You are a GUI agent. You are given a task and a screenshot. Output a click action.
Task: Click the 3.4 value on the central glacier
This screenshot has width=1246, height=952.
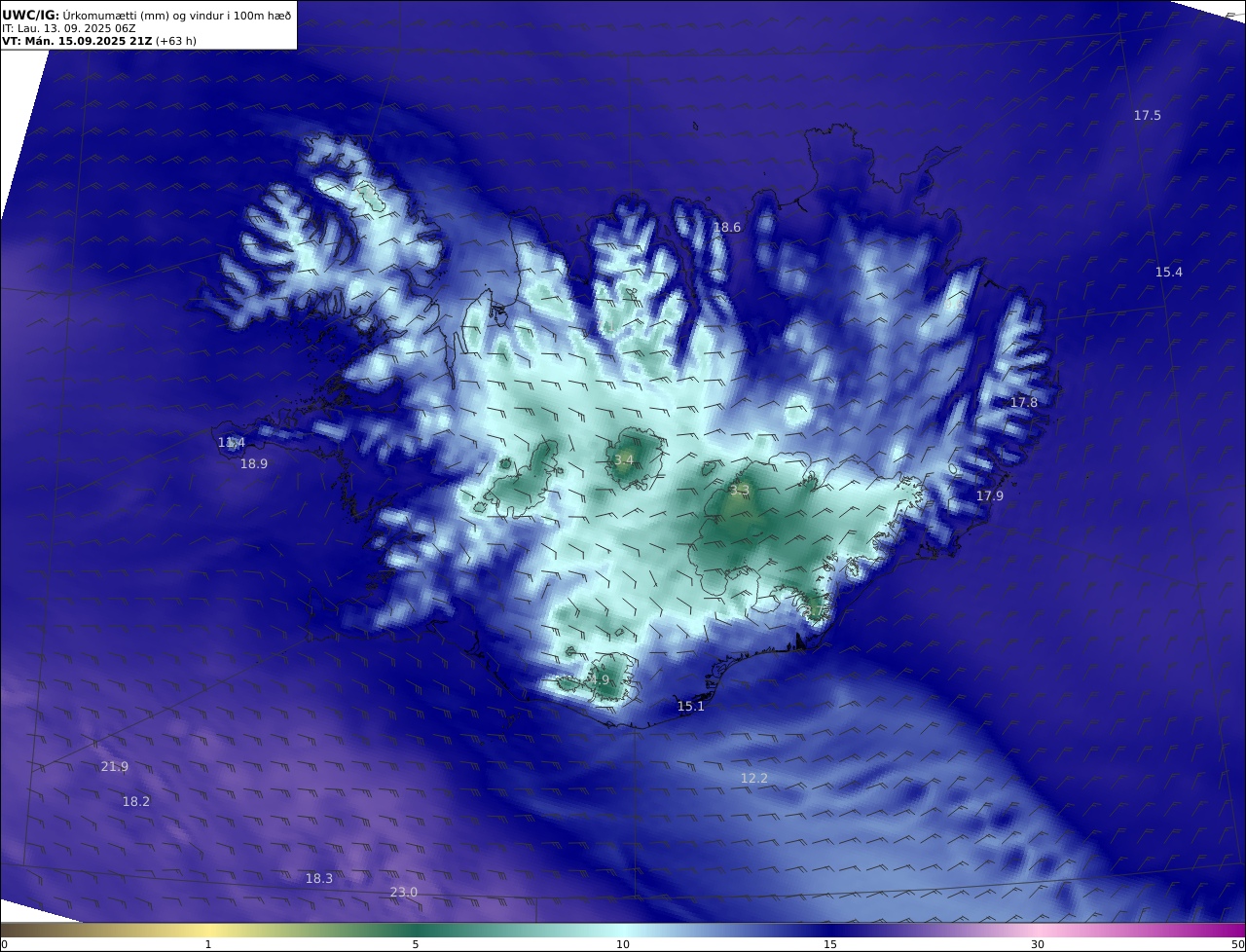coord(623,459)
